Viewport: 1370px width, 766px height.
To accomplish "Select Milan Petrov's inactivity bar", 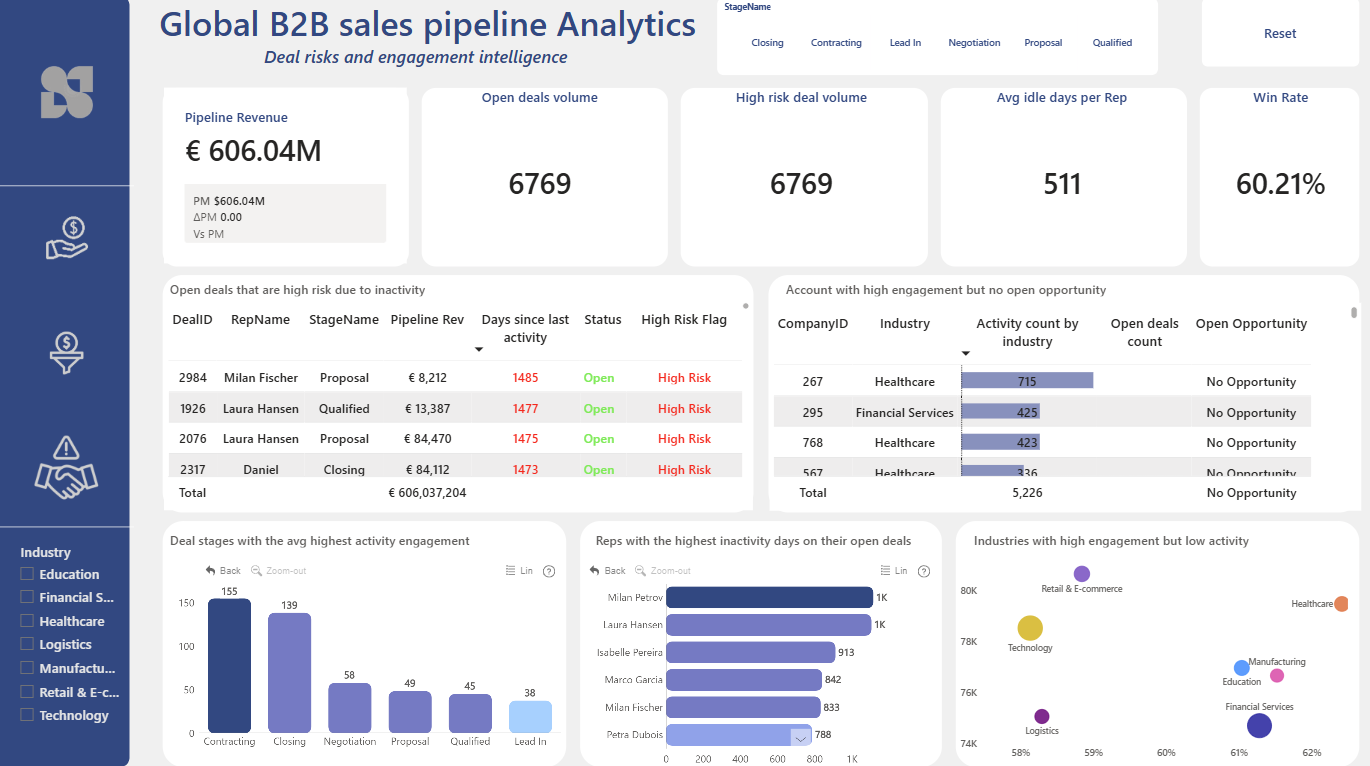I will point(769,597).
